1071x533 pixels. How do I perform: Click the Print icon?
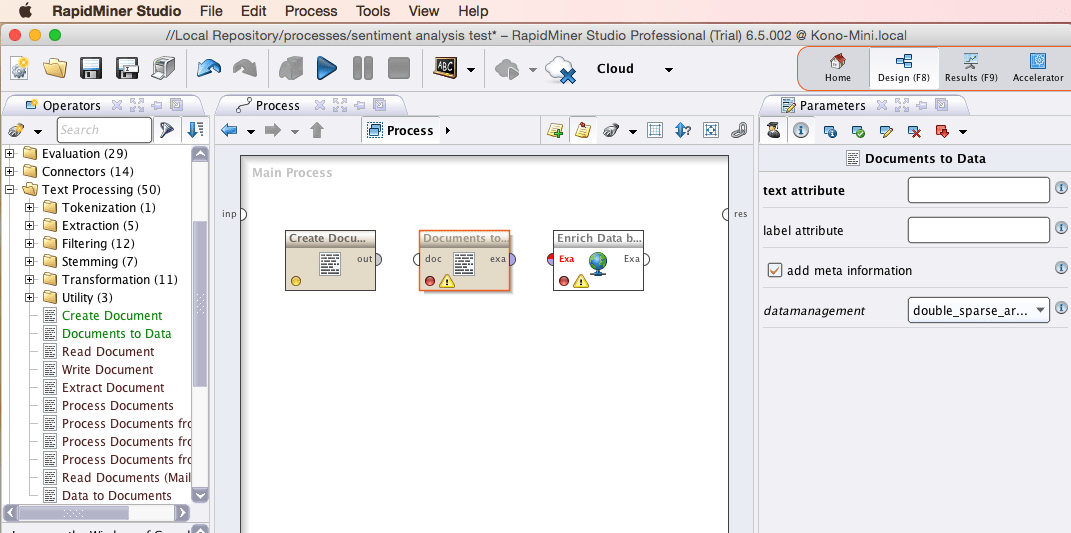[x=163, y=68]
